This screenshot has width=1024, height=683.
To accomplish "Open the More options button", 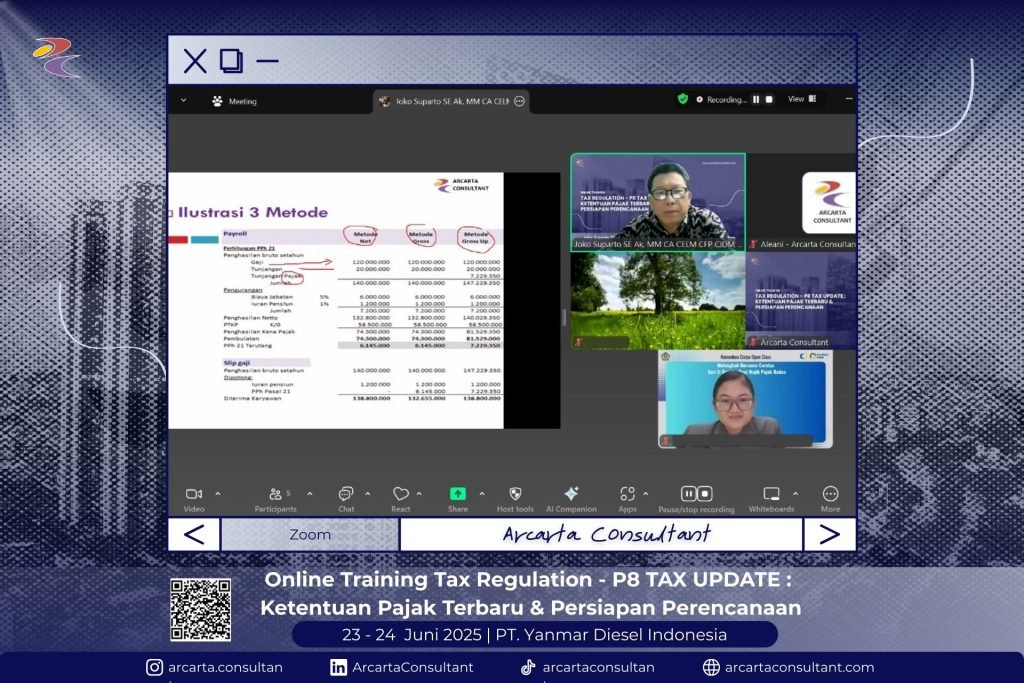I will (x=830, y=494).
